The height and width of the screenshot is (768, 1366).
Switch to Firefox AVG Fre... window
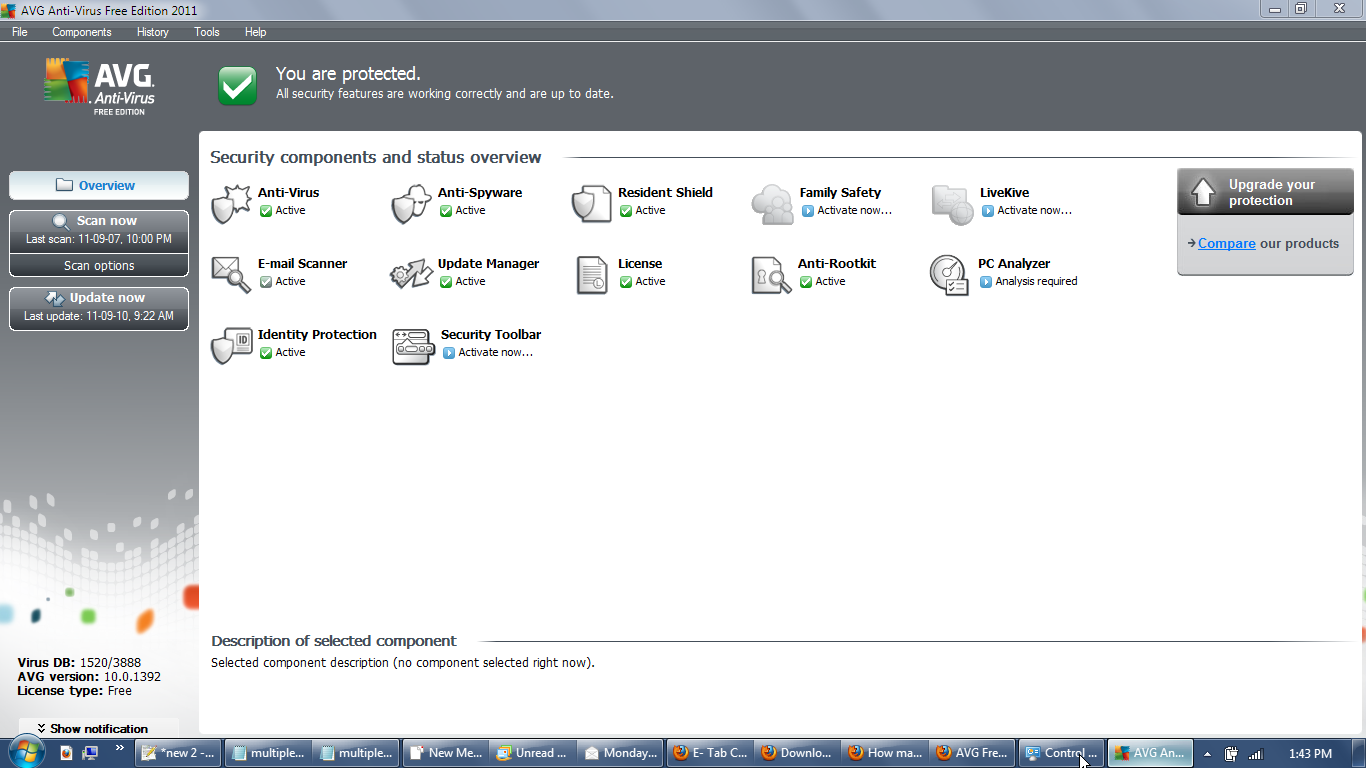coord(973,753)
